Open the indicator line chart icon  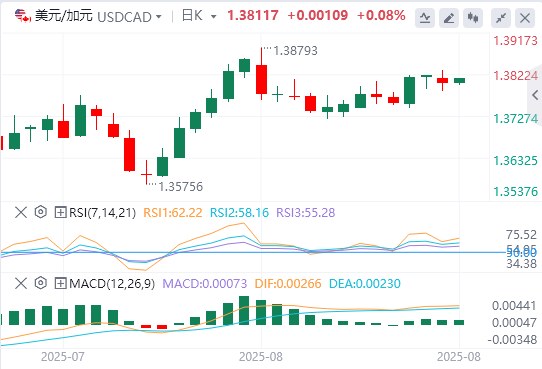click(425, 18)
